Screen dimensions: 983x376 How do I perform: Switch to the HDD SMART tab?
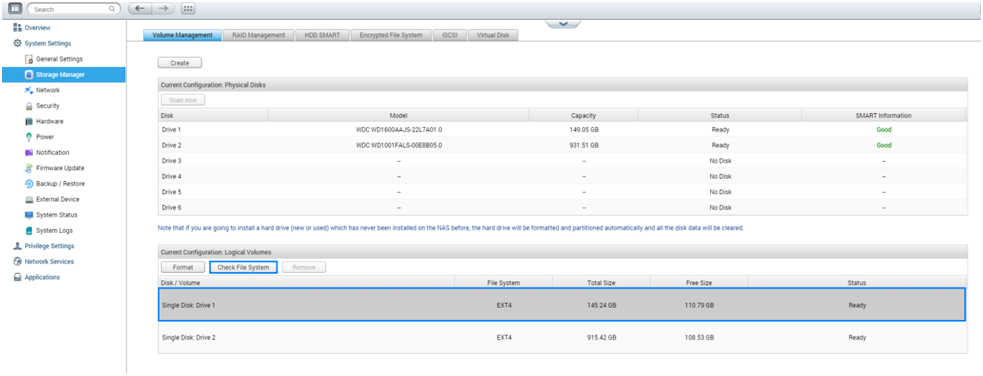(322, 35)
